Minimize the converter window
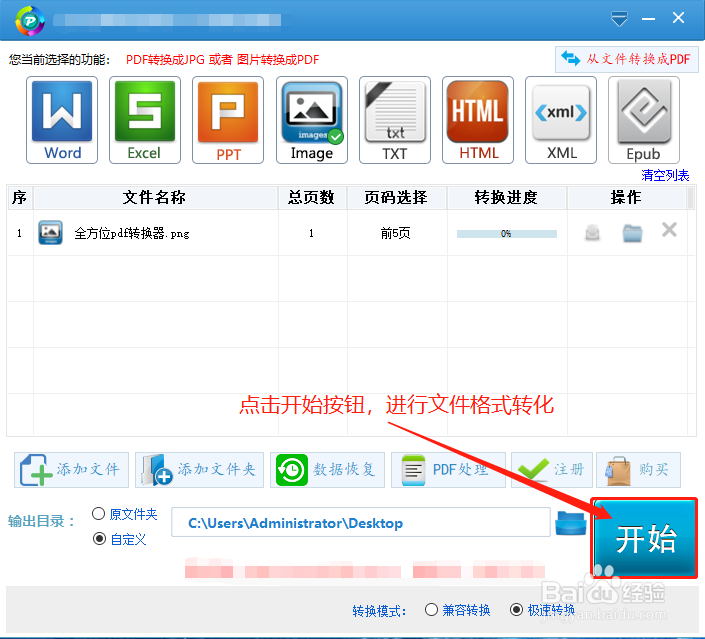705x639 pixels. (x=648, y=18)
